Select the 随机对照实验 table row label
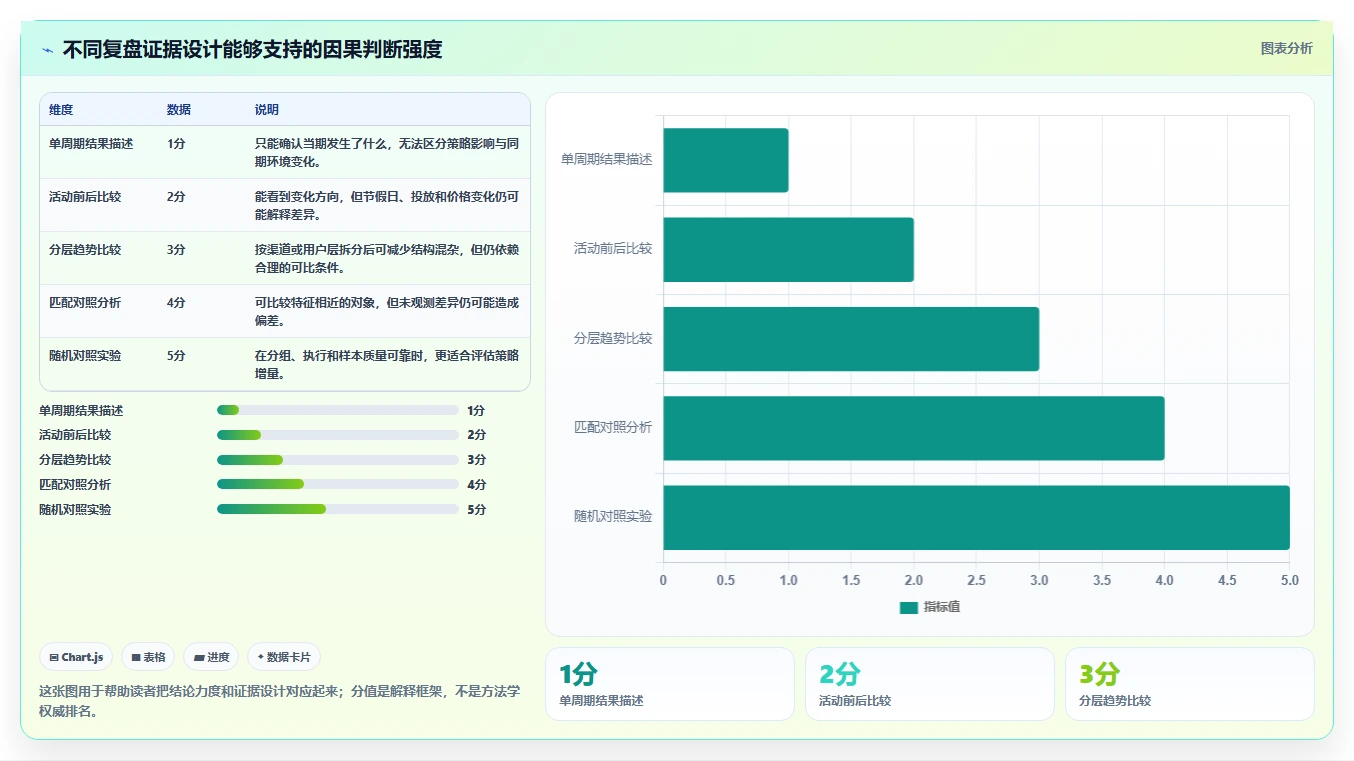This screenshot has width=1354, height=761. point(85,355)
